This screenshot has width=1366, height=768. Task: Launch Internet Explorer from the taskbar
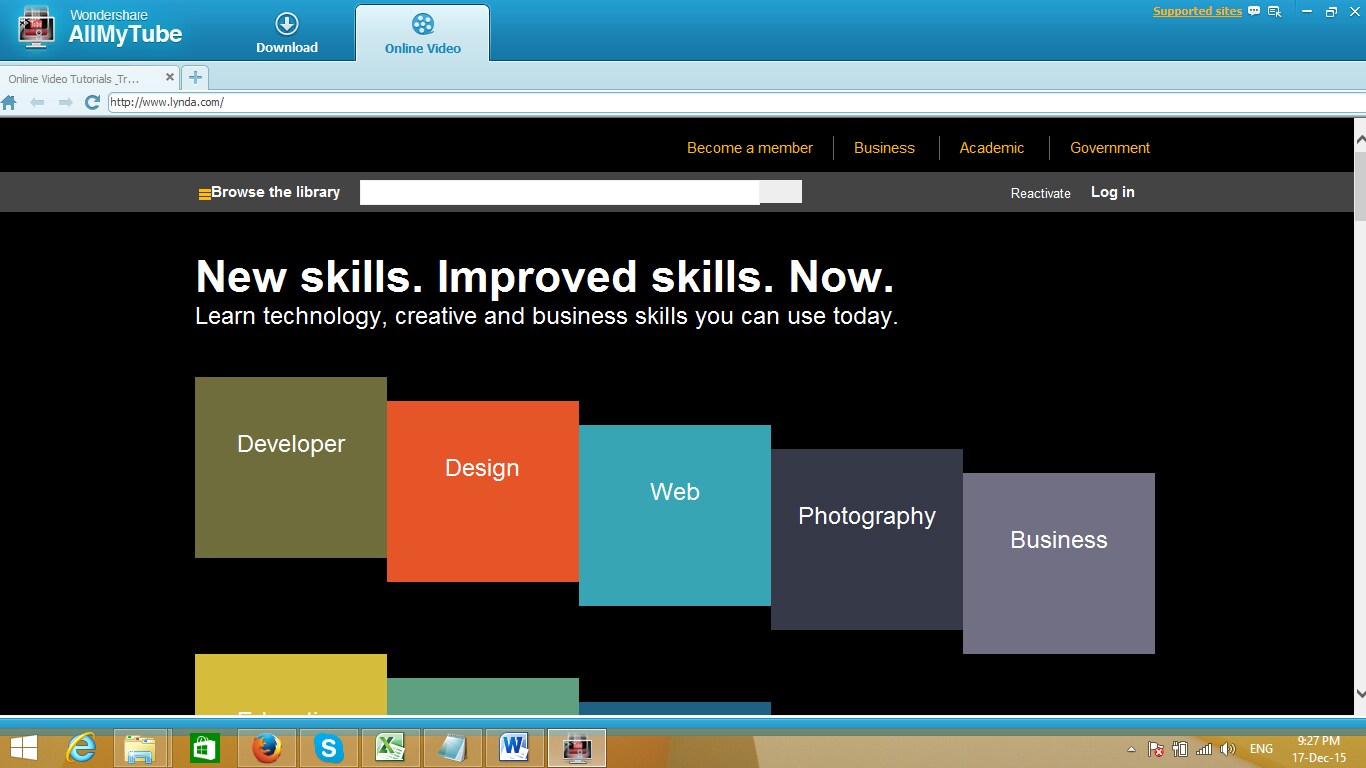click(x=81, y=748)
